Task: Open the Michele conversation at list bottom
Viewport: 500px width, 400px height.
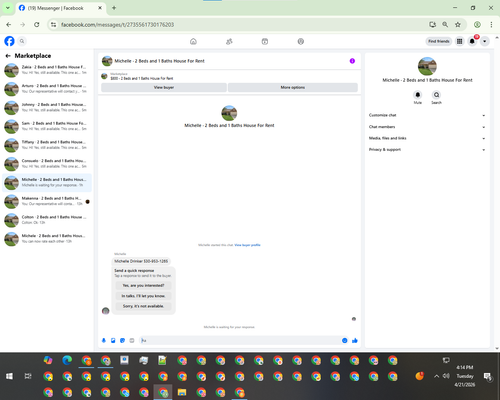Action: [47, 238]
